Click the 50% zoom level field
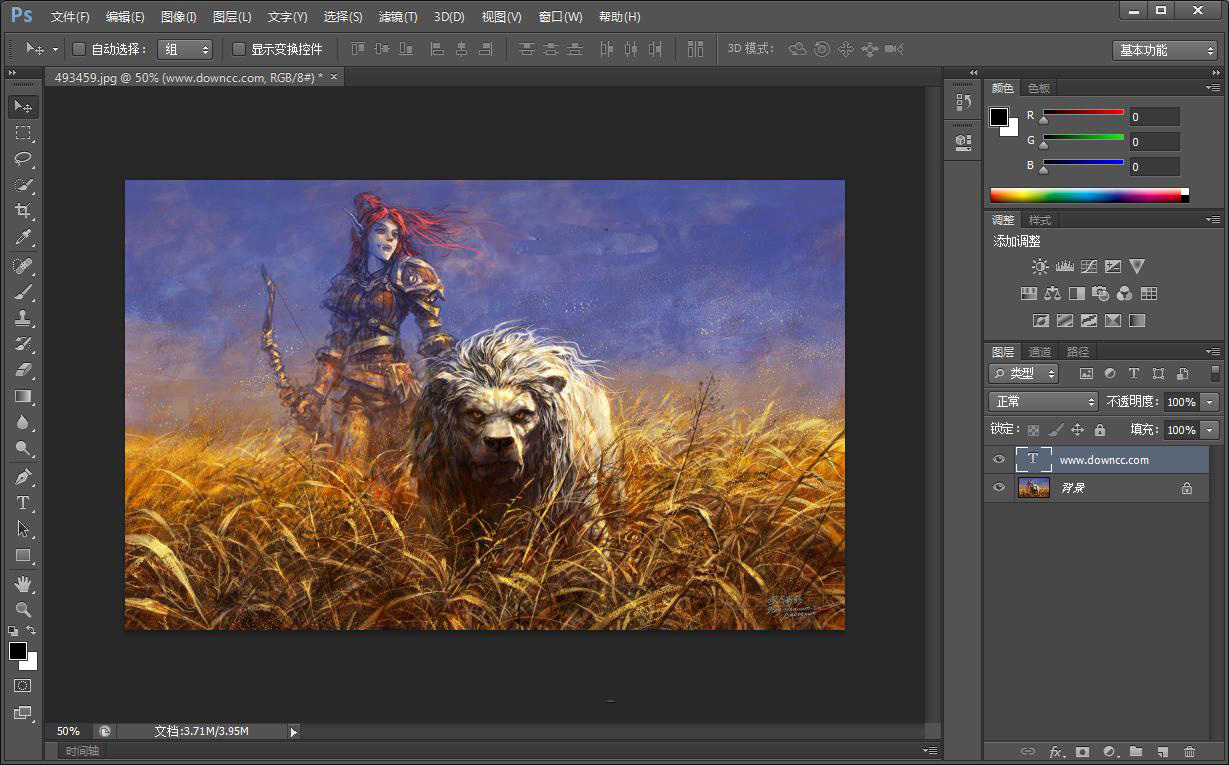The image size is (1229, 765). 68,732
